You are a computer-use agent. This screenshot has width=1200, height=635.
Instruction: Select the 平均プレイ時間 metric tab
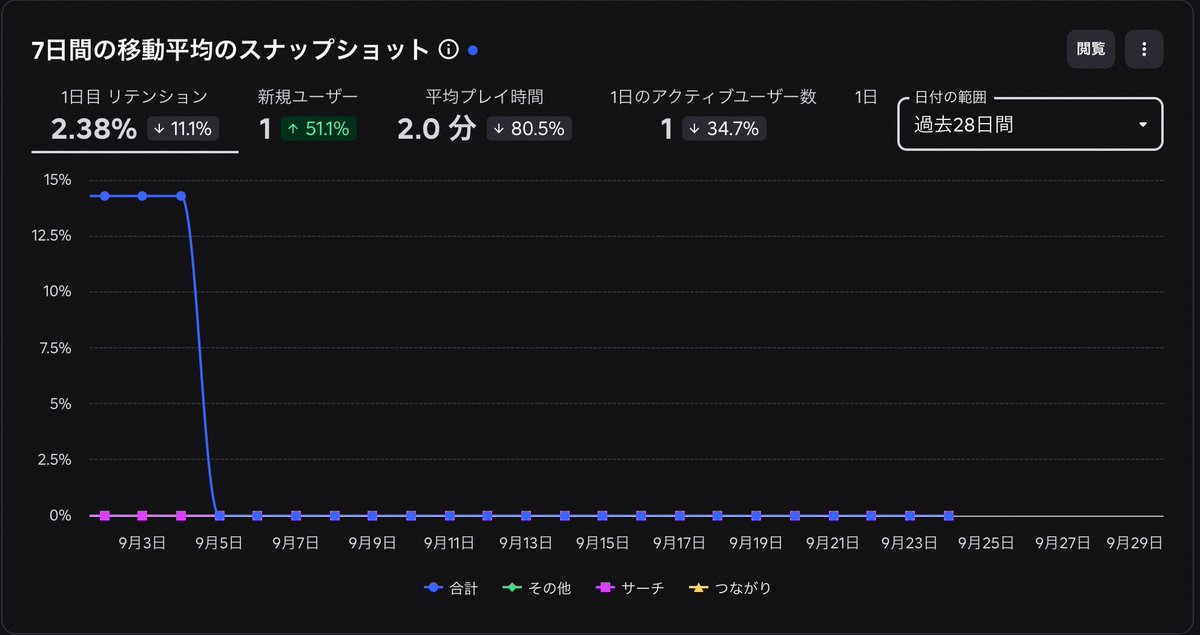[x=484, y=113]
